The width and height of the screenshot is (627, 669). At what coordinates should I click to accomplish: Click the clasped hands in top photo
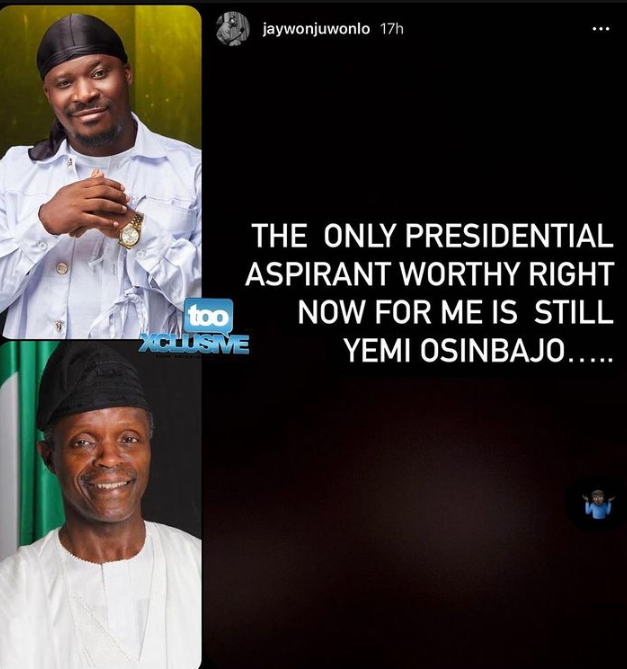click(85, 204)
